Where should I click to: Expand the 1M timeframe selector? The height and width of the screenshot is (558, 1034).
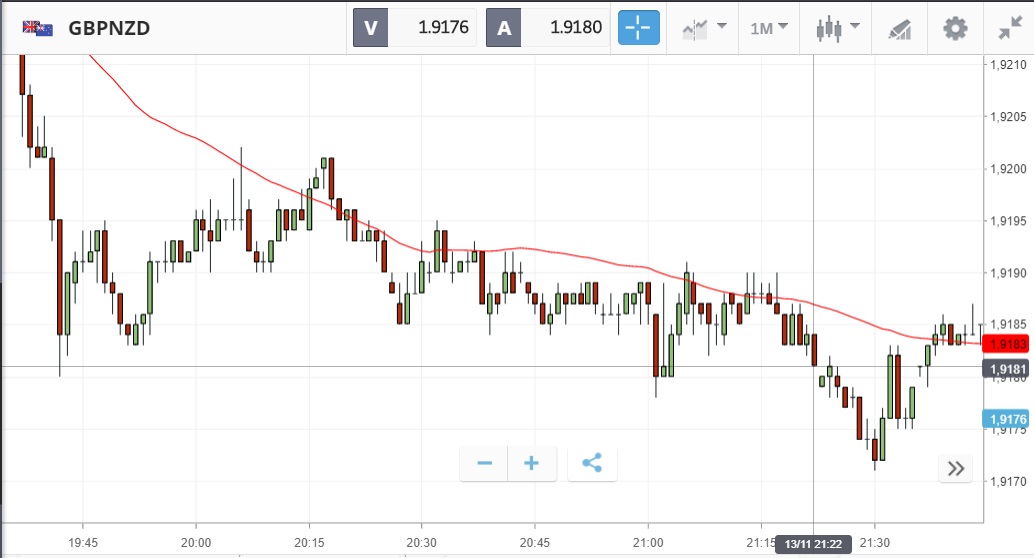[x=769, y=27]
